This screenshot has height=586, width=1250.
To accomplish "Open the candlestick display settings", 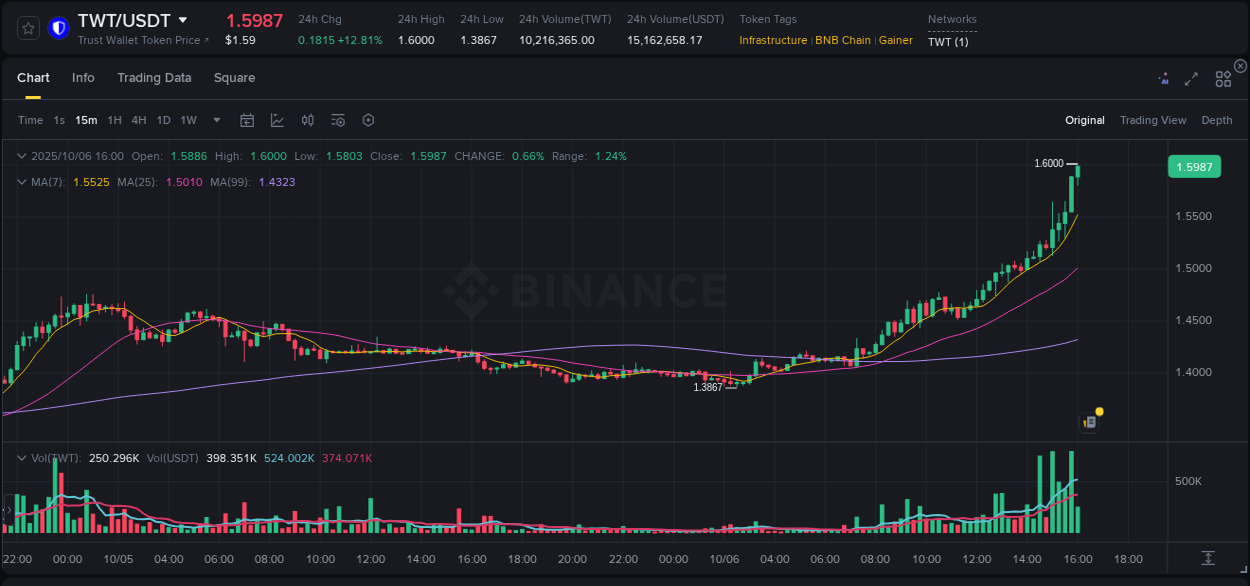I will click(307, 120).
